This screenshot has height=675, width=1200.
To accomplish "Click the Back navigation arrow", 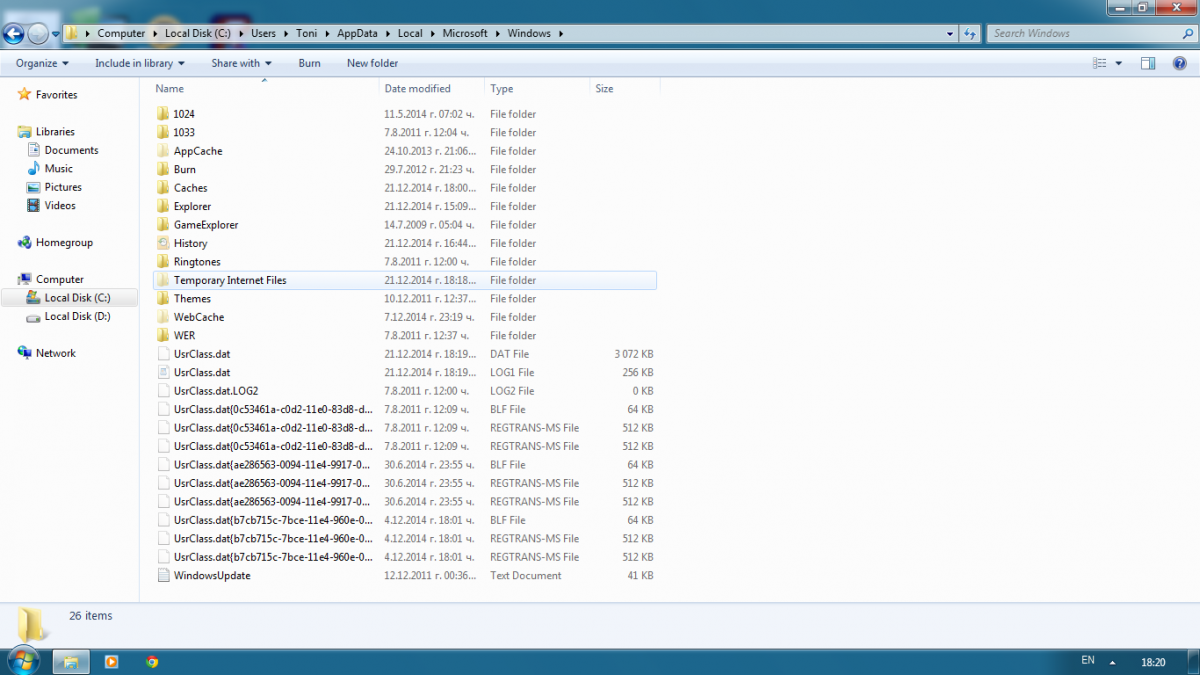I will [13, 34].
